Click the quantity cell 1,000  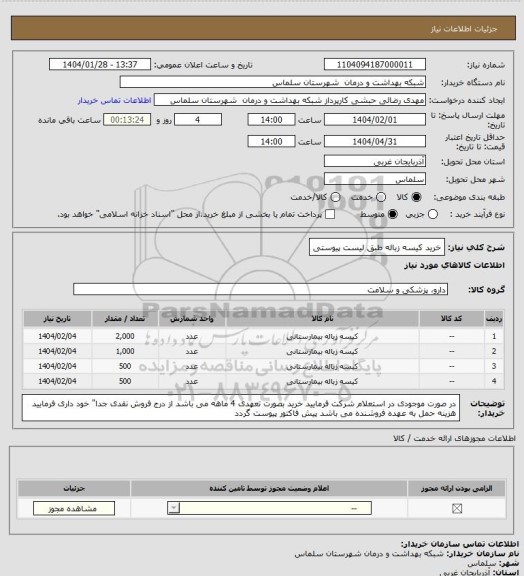click(125, 351)
